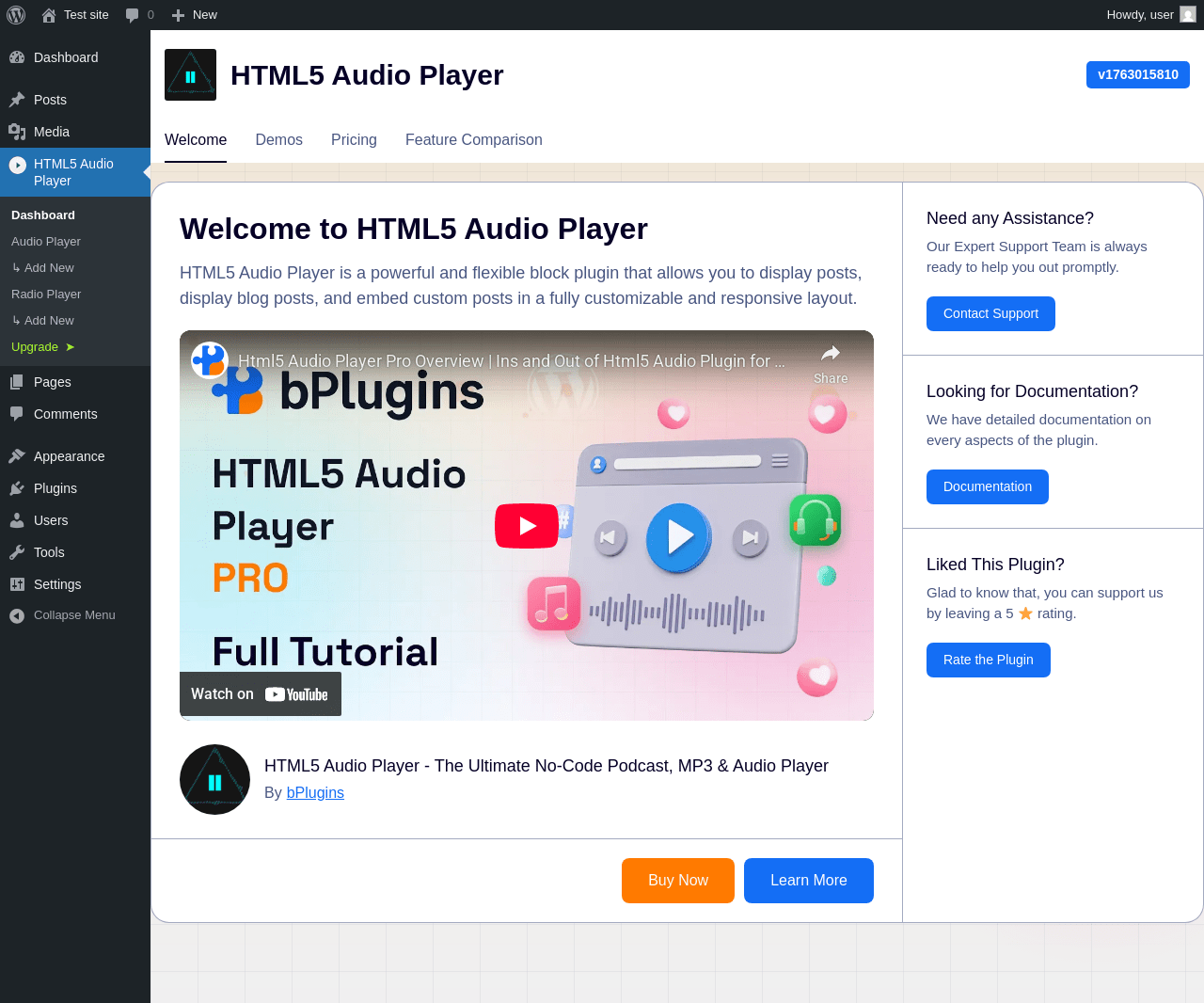
Task: Click Add New under Audio Player
Action: coord(43,268)
